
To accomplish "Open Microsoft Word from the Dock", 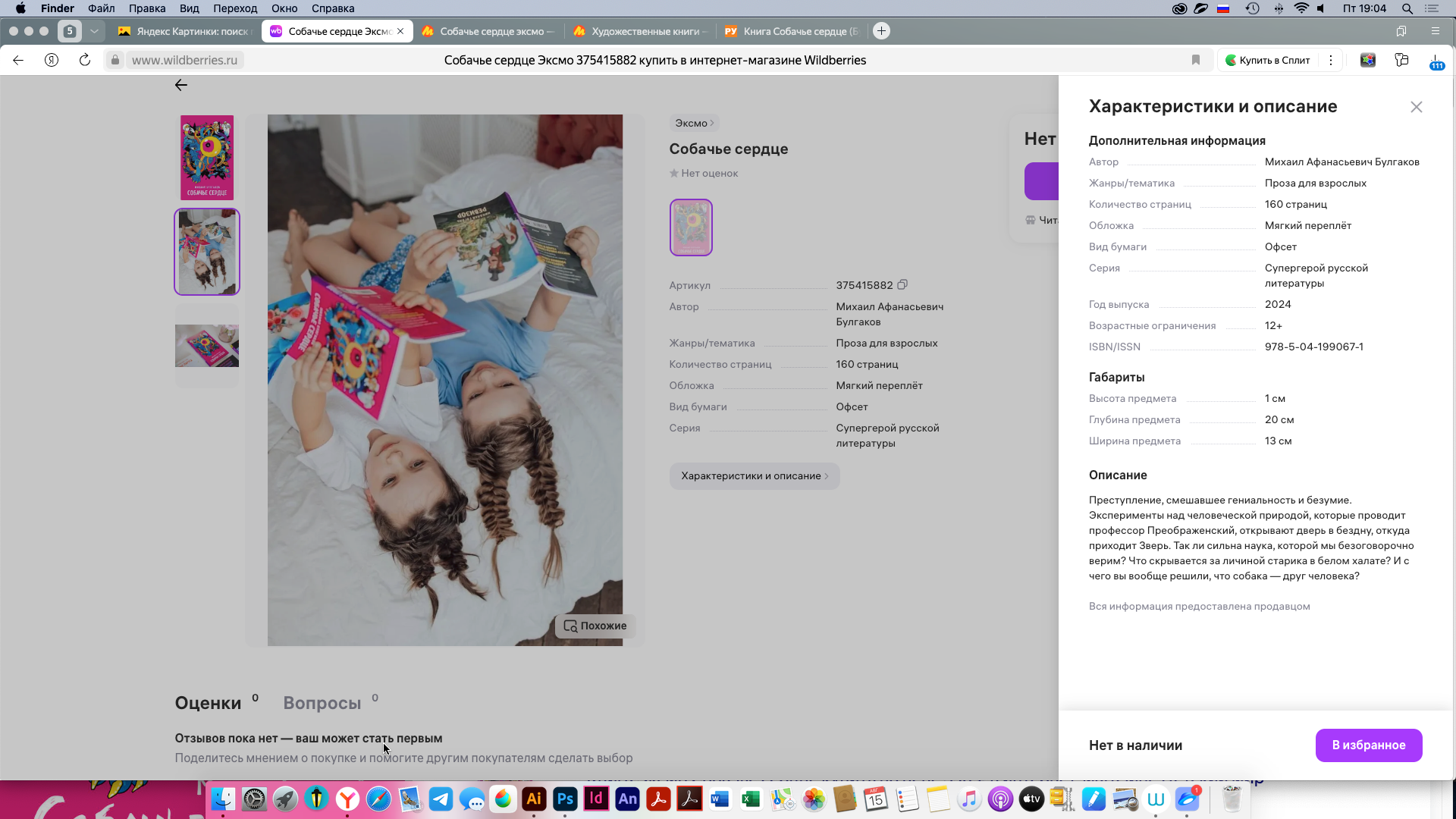I will [720, 799].
